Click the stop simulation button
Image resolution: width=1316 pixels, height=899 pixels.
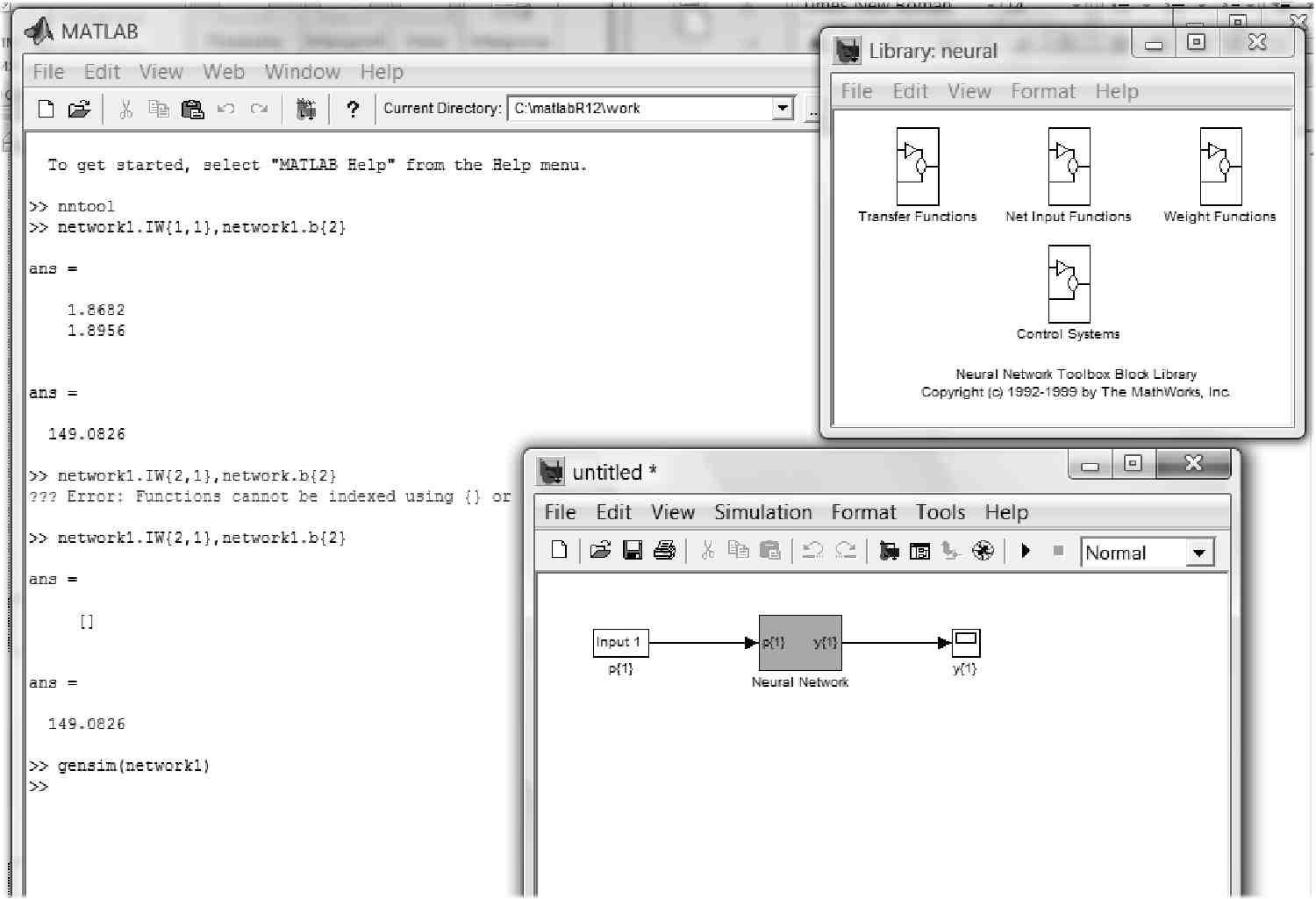(1058, 551)
